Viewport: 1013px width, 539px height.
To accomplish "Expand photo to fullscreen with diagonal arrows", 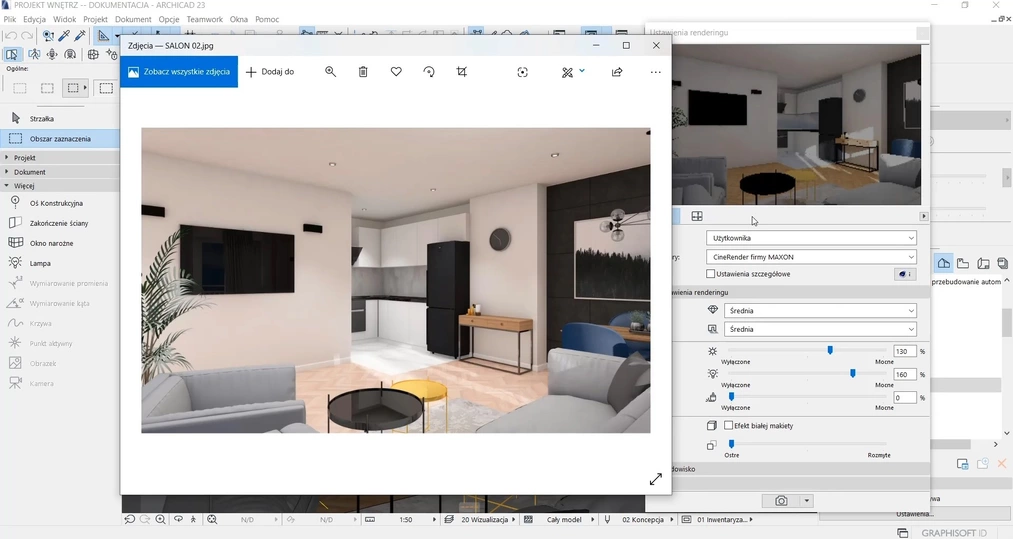I will pos(656,479).
